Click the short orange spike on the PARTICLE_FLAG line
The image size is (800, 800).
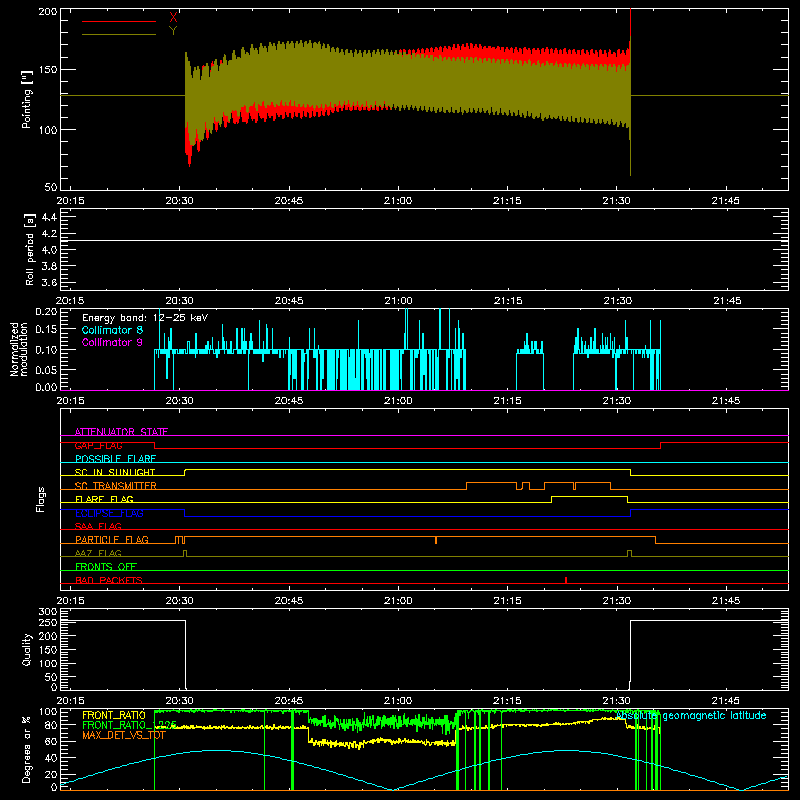pos(436,540)
